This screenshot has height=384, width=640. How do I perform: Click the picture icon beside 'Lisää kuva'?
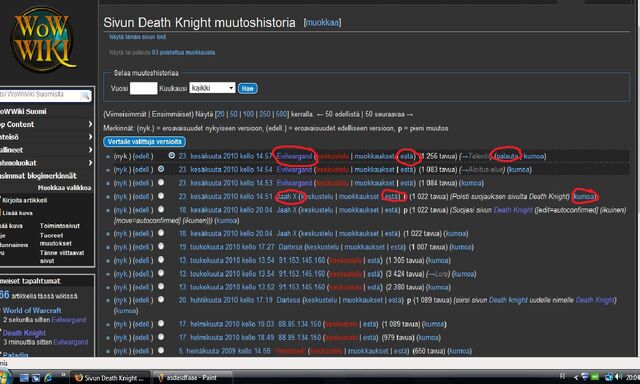0,213
